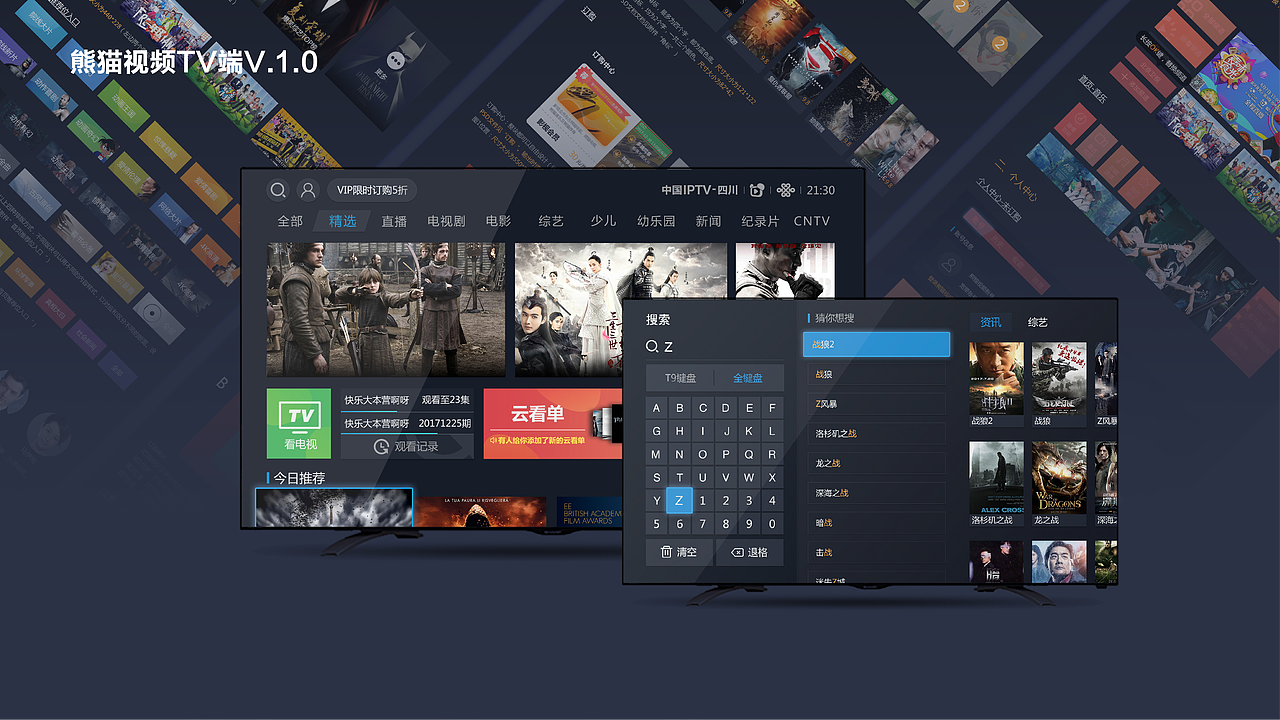Viewport: 1280px width, 720px height.
Task: Select suggestion 洛杉矶之战 in list
Action: tap(876, 433)
